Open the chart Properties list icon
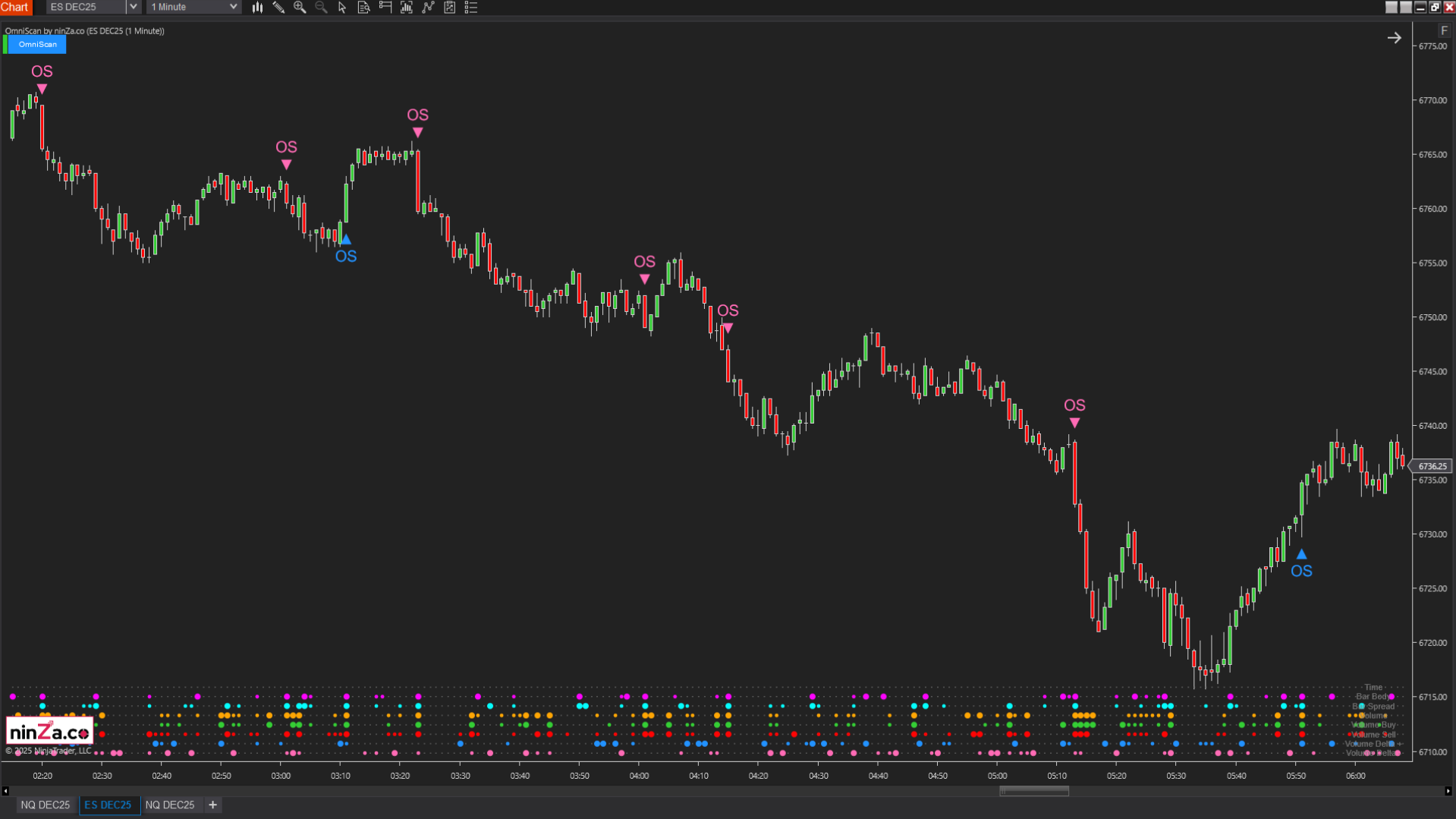Viewport: 1456px width, 819px height. (471, 7)
